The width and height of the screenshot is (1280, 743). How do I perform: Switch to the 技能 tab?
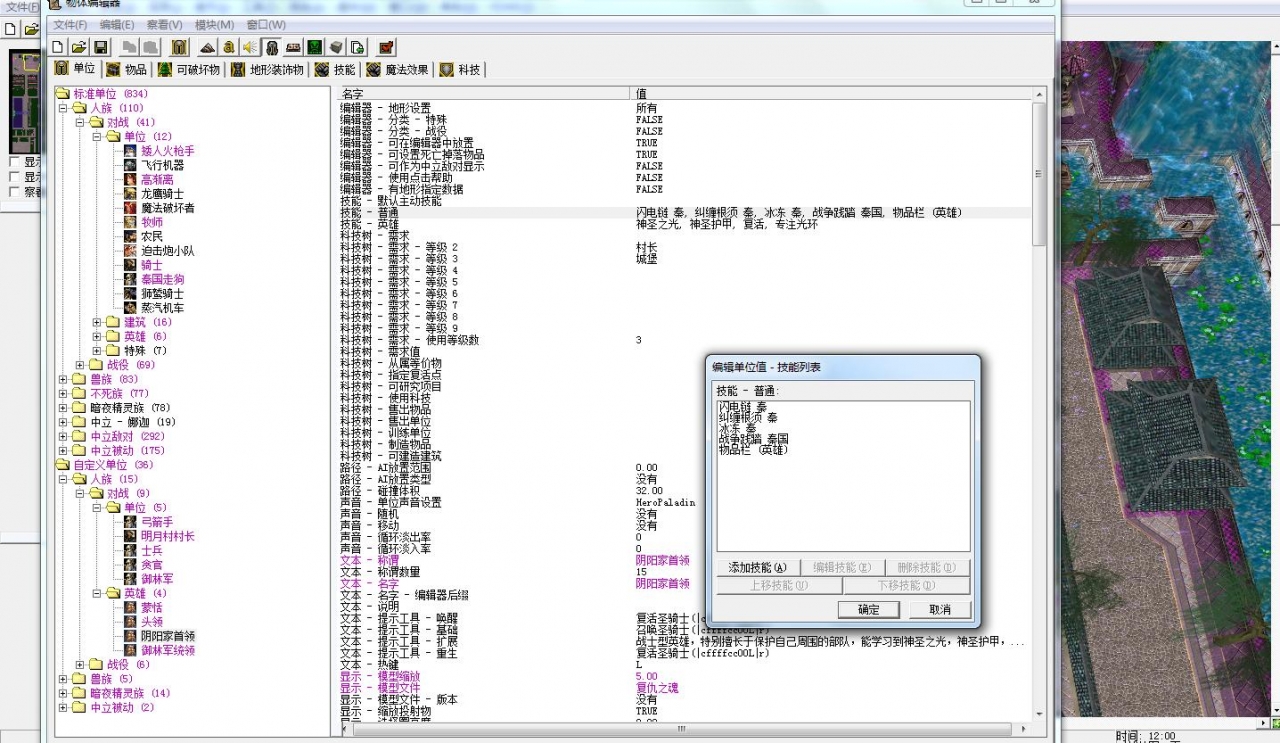335,70
